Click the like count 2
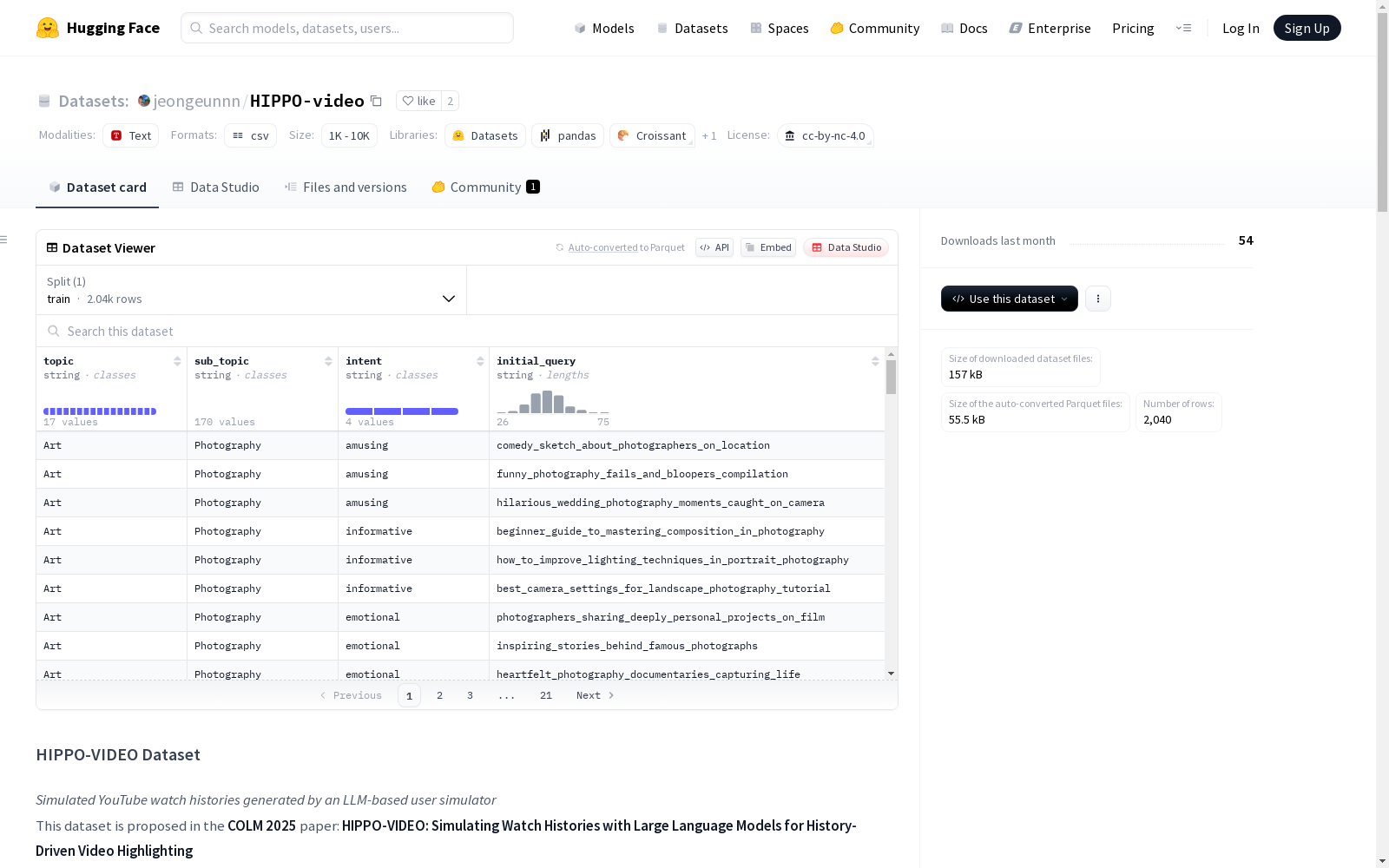 (450, 101)
